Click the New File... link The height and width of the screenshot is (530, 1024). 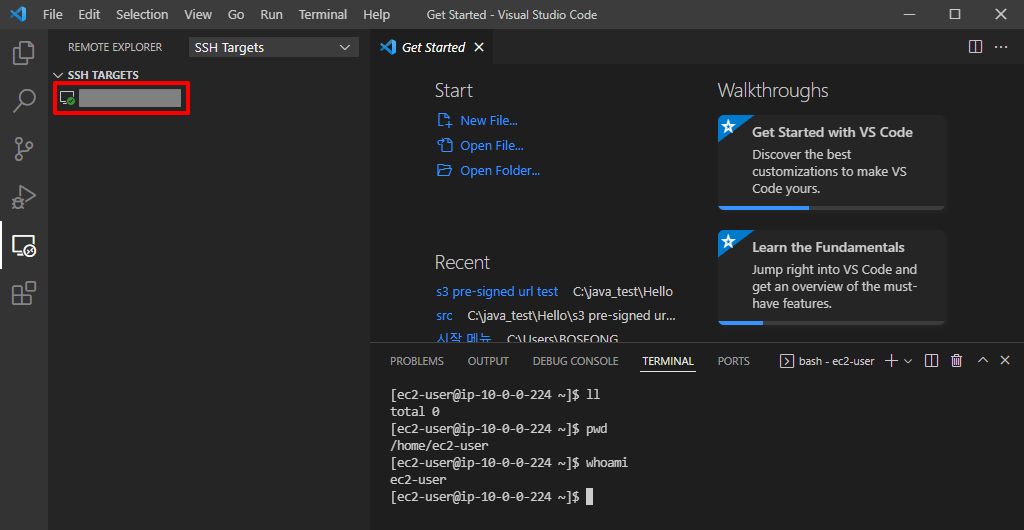[x=489, y=121]
